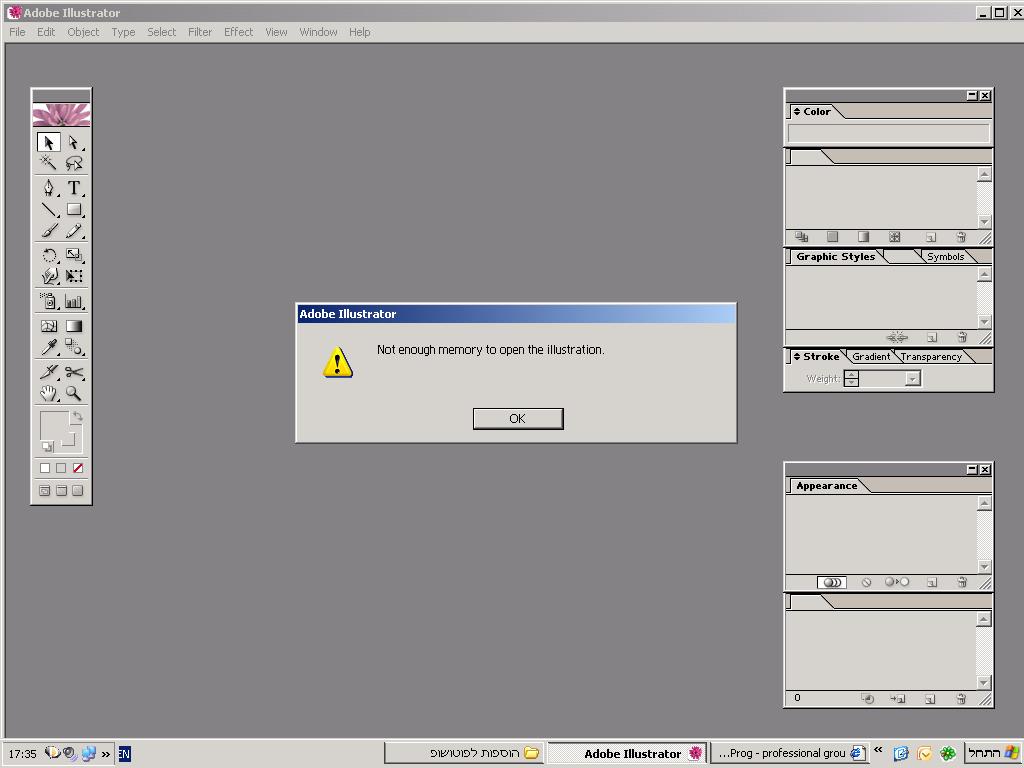The width and height of the screenshot is (1024, 768).
Task: Open the stroke Weight dropdown arrow
Action: [x=912, y=379]
